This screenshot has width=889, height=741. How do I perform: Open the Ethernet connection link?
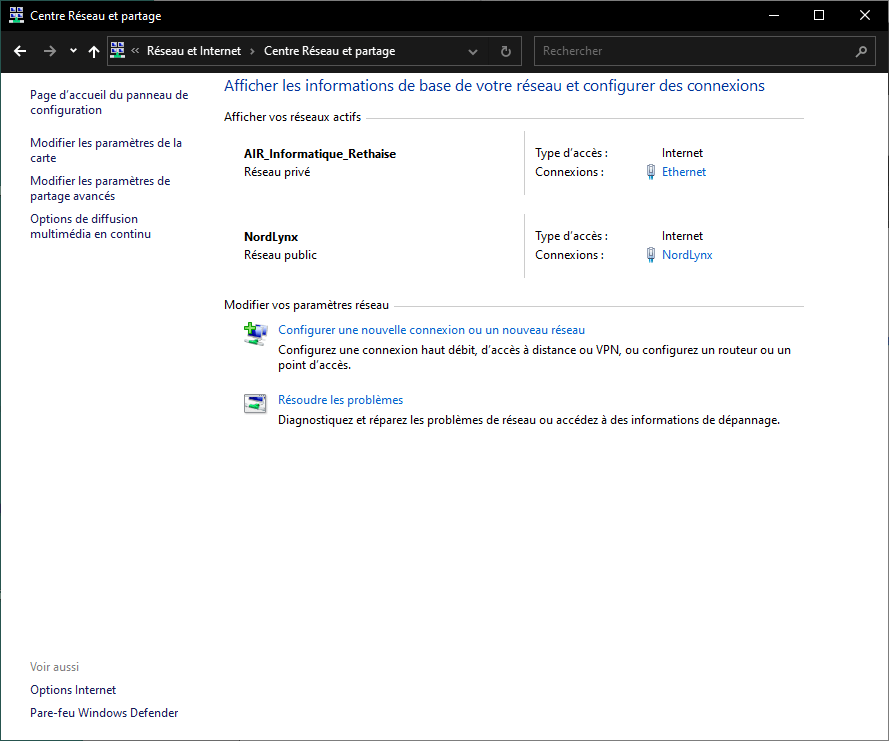pyautogui.click(x=683, y=172)
